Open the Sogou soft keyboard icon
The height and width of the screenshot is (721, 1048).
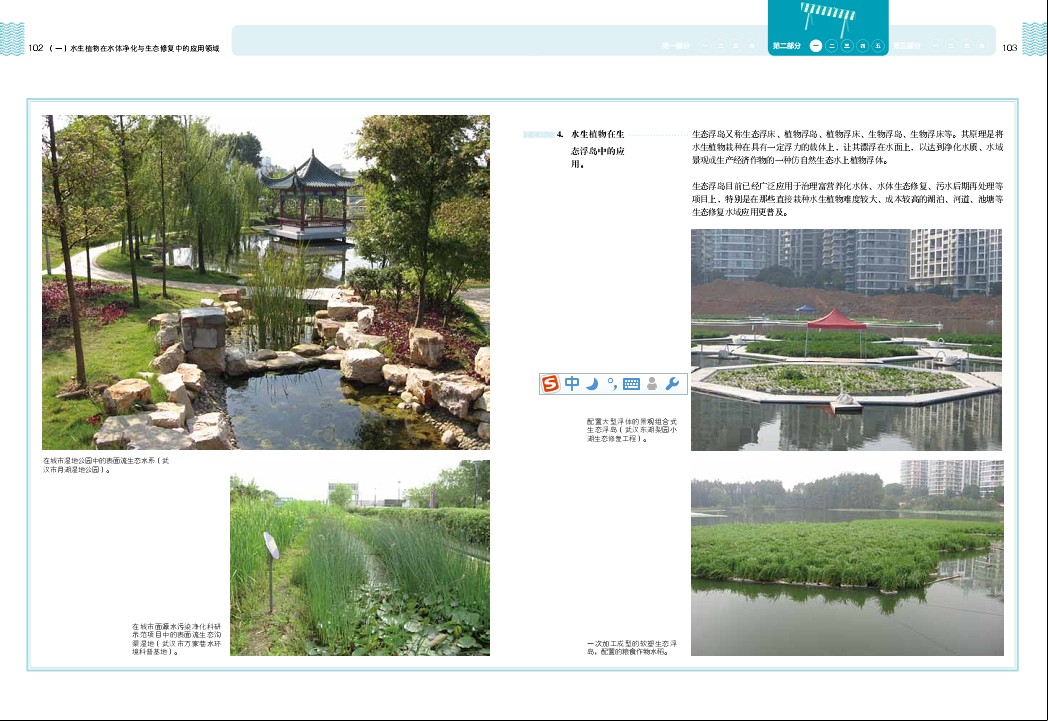tap(631, 383)
